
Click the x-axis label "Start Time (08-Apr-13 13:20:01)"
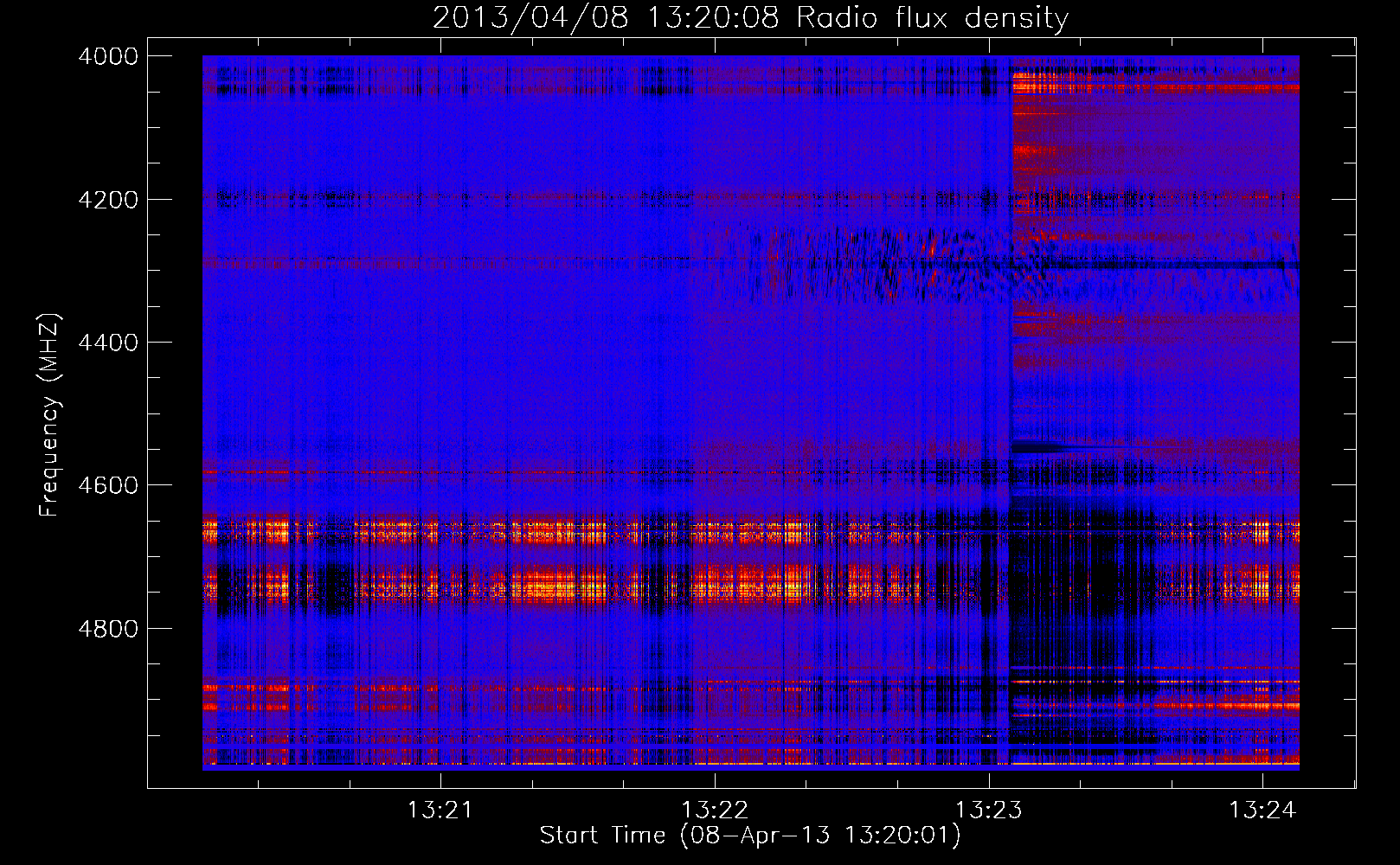pyautogui.click(x=750, y=836)
